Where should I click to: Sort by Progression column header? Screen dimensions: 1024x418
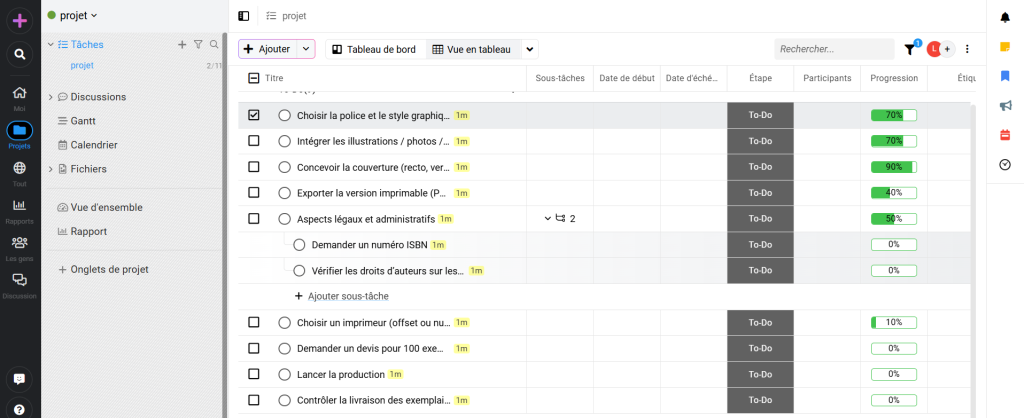(893, 78)
